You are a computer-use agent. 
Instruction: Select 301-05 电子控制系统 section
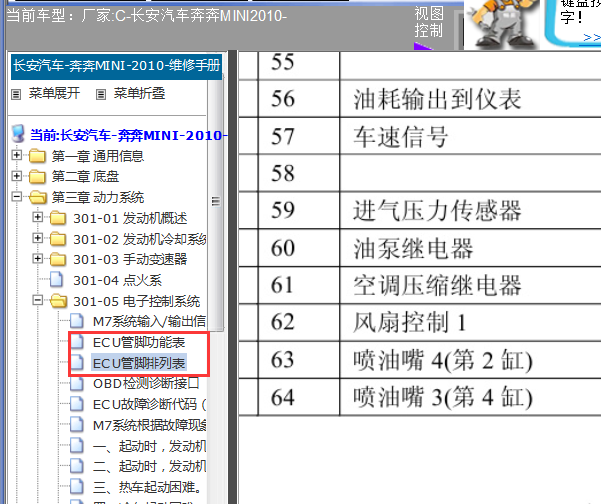[137, 301]
